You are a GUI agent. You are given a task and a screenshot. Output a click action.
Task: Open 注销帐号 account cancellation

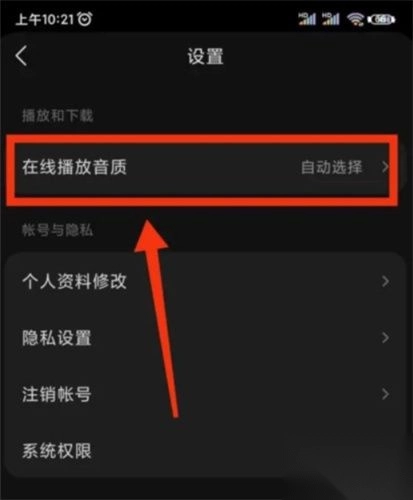pyautogui.click(x=206, y=394)
